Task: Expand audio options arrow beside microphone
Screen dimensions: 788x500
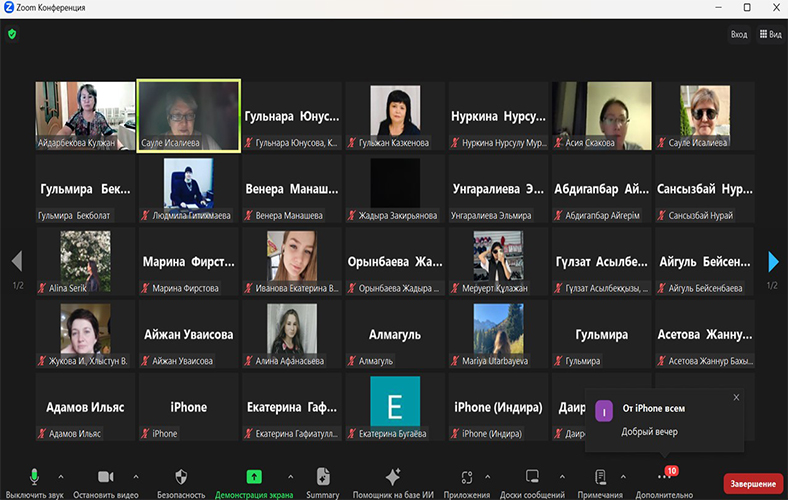Action: coord(60,476)
